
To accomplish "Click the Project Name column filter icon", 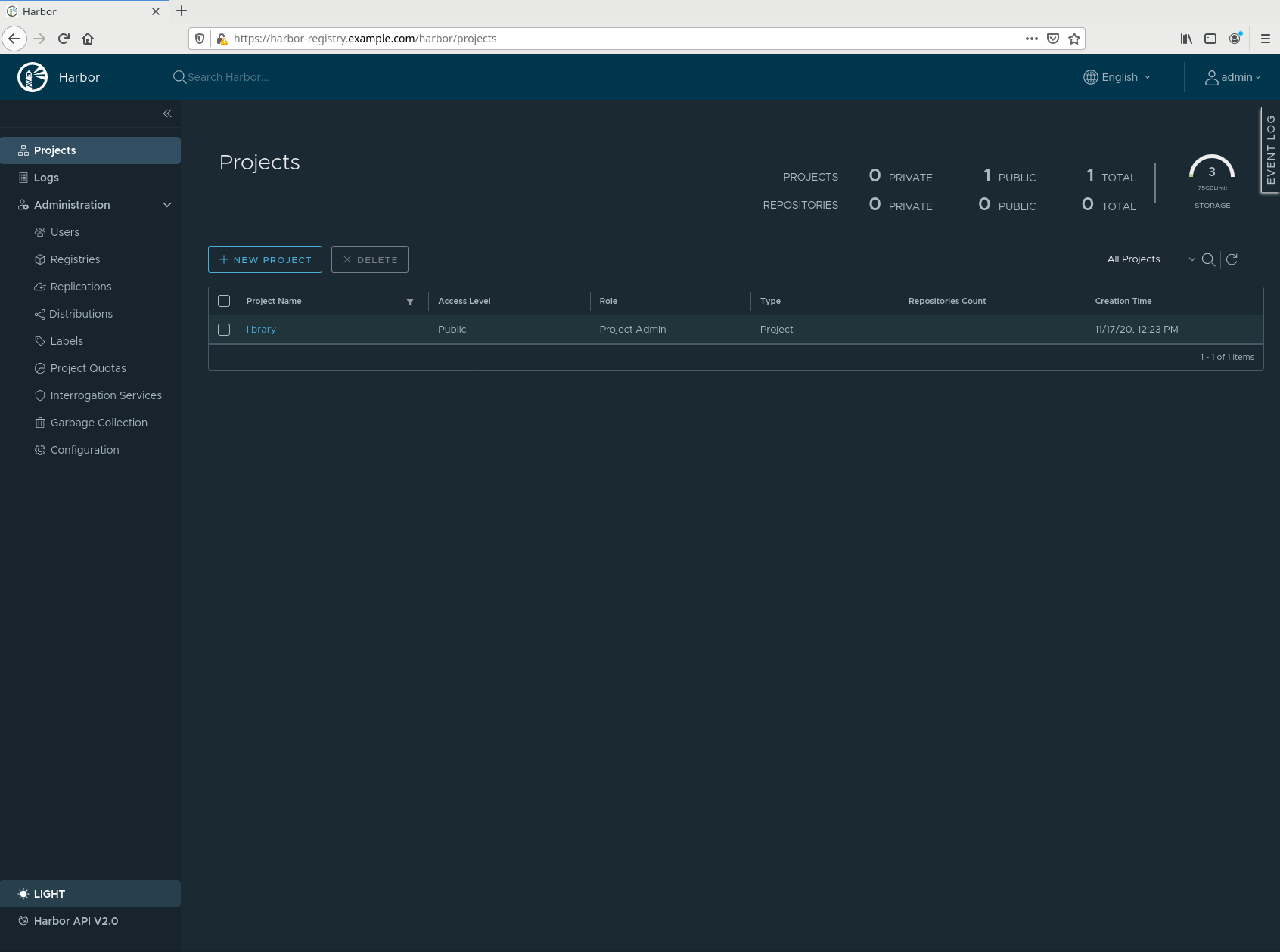I will (410, 302).
